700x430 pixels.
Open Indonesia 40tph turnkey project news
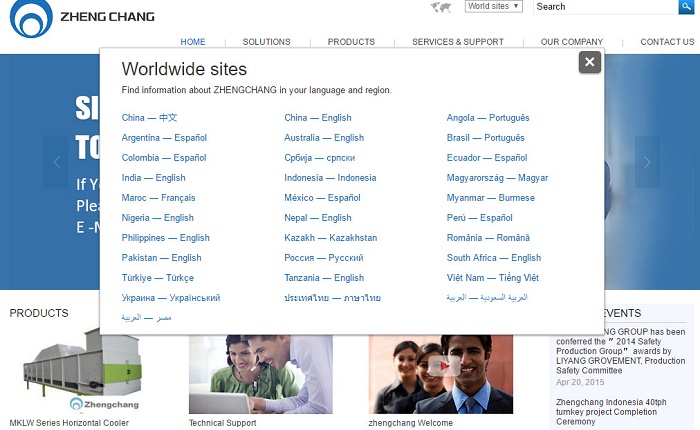click(x=611, y=412)
